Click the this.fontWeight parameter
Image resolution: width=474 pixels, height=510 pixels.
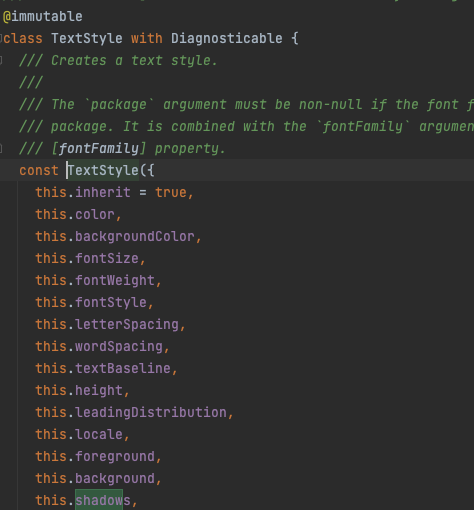point(98,280)
